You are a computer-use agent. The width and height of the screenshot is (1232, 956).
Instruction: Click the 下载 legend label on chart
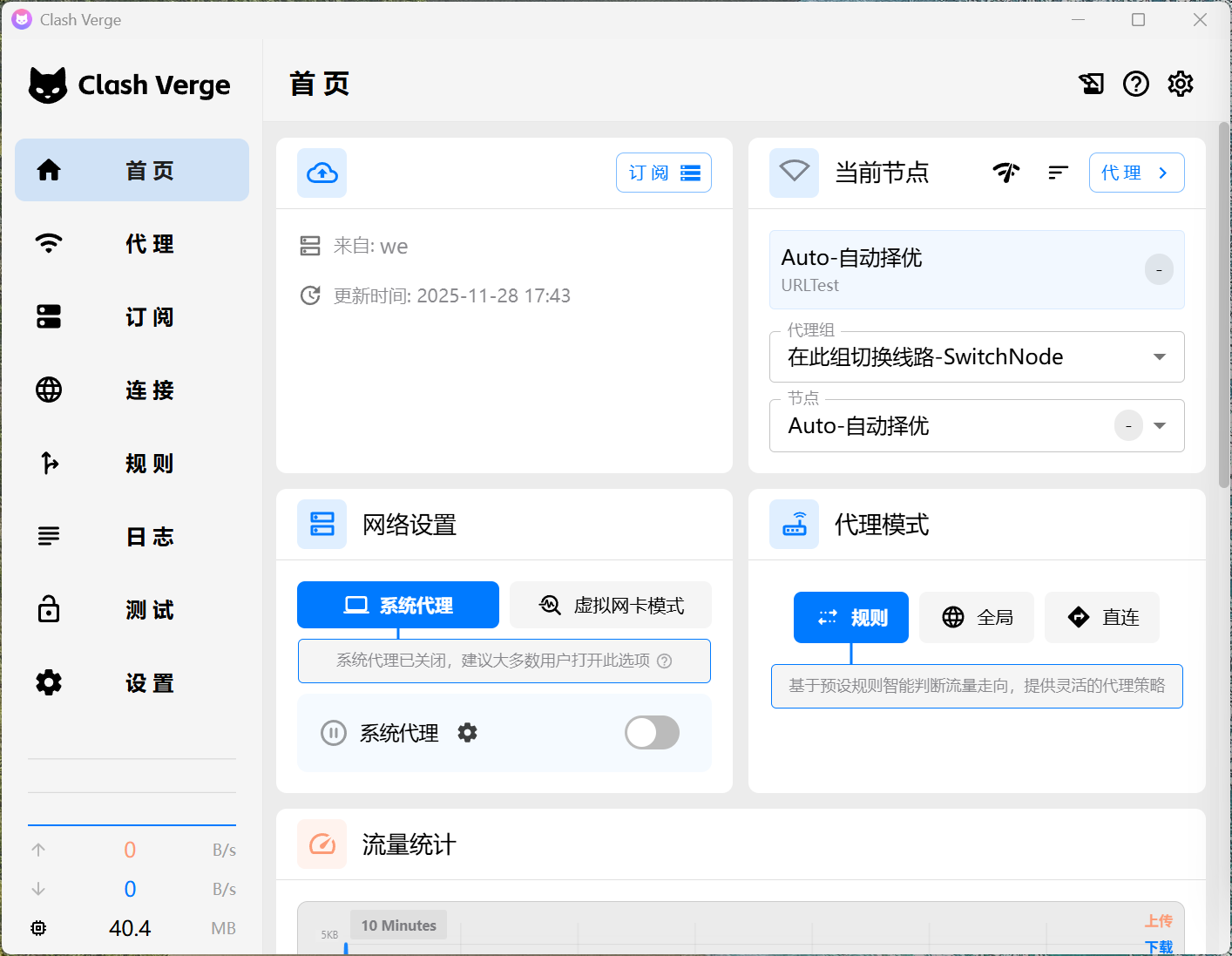[x=1159, y=946]
